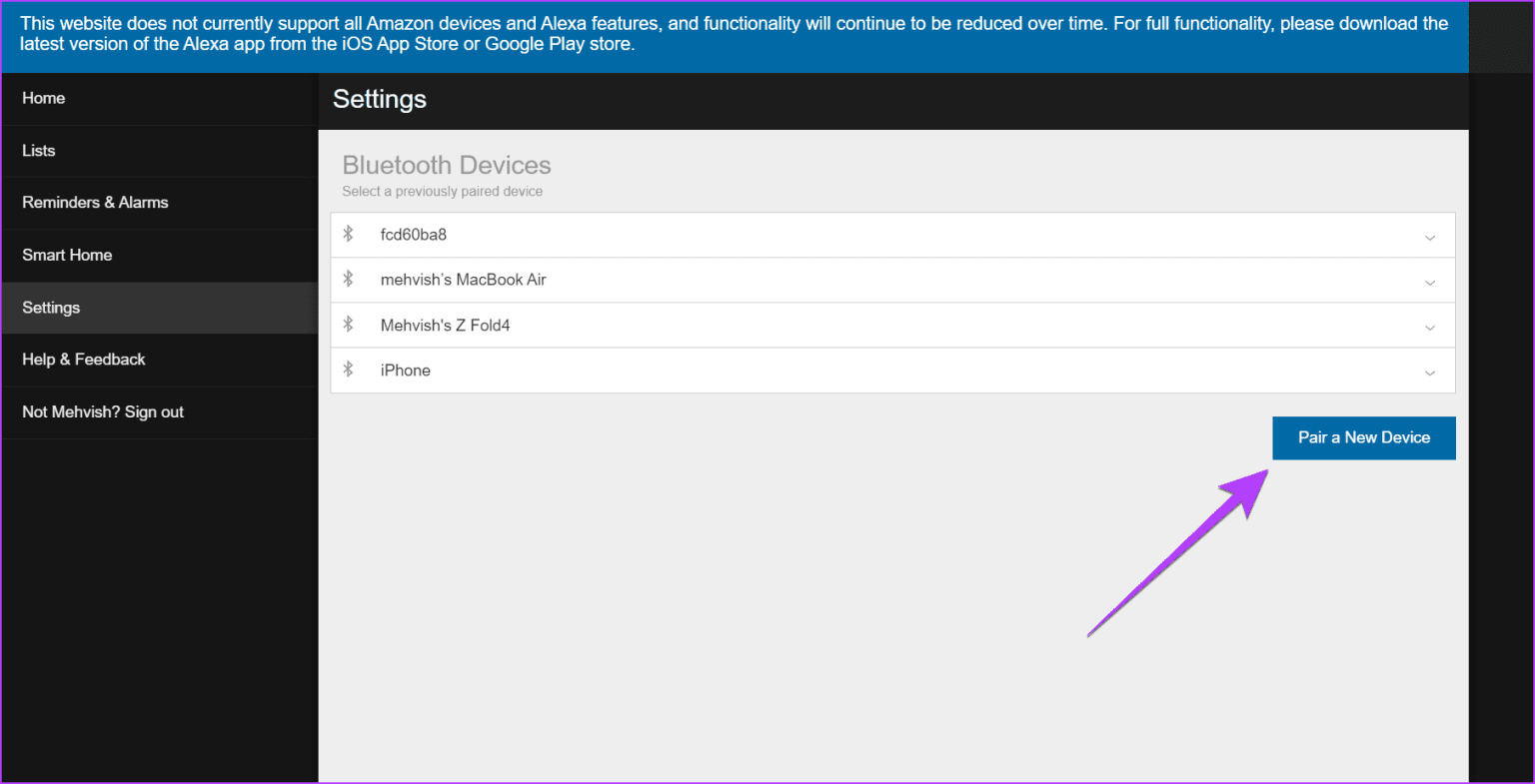The image size is (1535, 784).
Task: Click the Bluetooth Devices heading
Action: (447, 165)
